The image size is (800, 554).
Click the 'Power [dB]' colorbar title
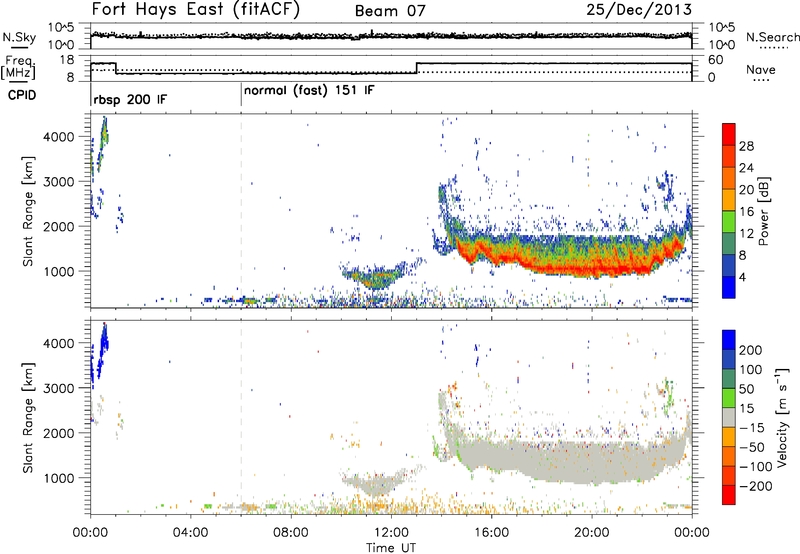(x=764, y=211)
